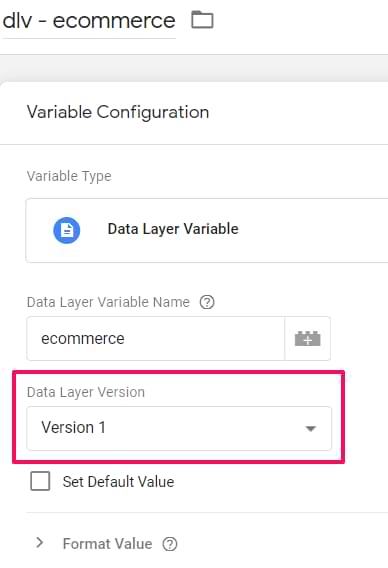Screen dimensions: 388x568
Task: Click the ecommerce variable name field
Action: 156,339
